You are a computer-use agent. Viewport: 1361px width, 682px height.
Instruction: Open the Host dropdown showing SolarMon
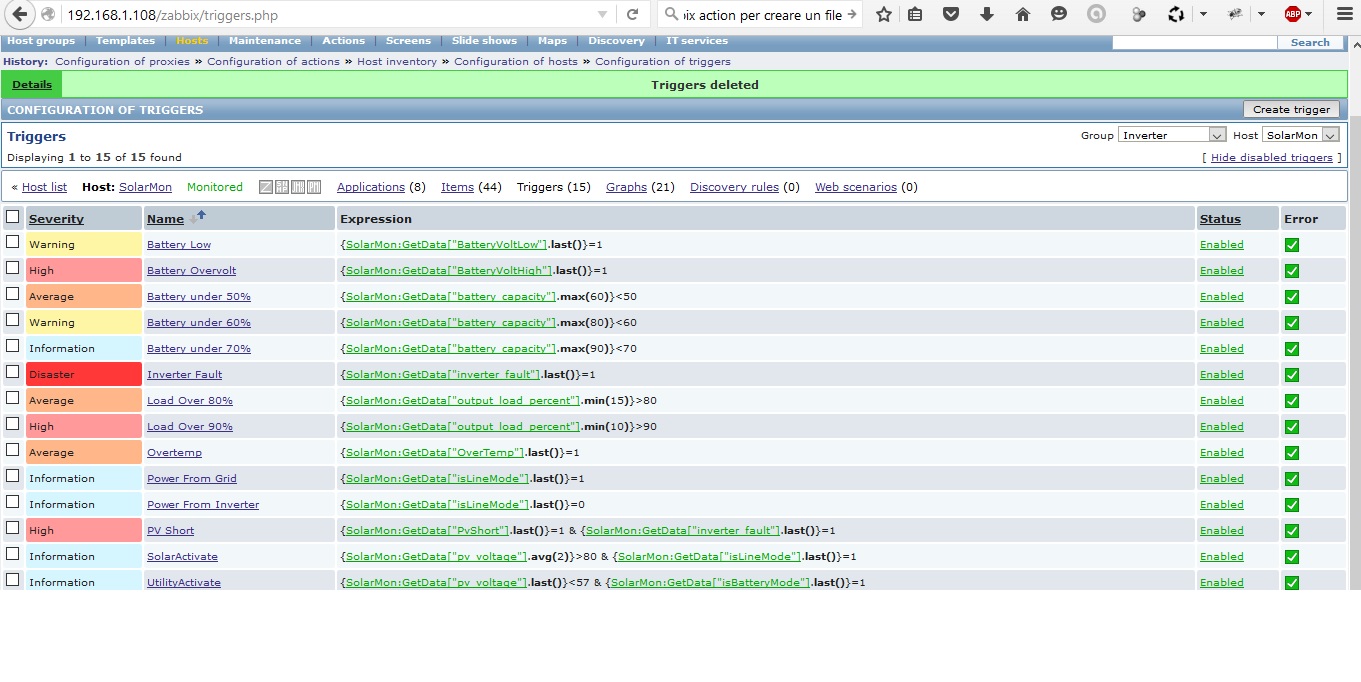click(x=1301, y=135)
